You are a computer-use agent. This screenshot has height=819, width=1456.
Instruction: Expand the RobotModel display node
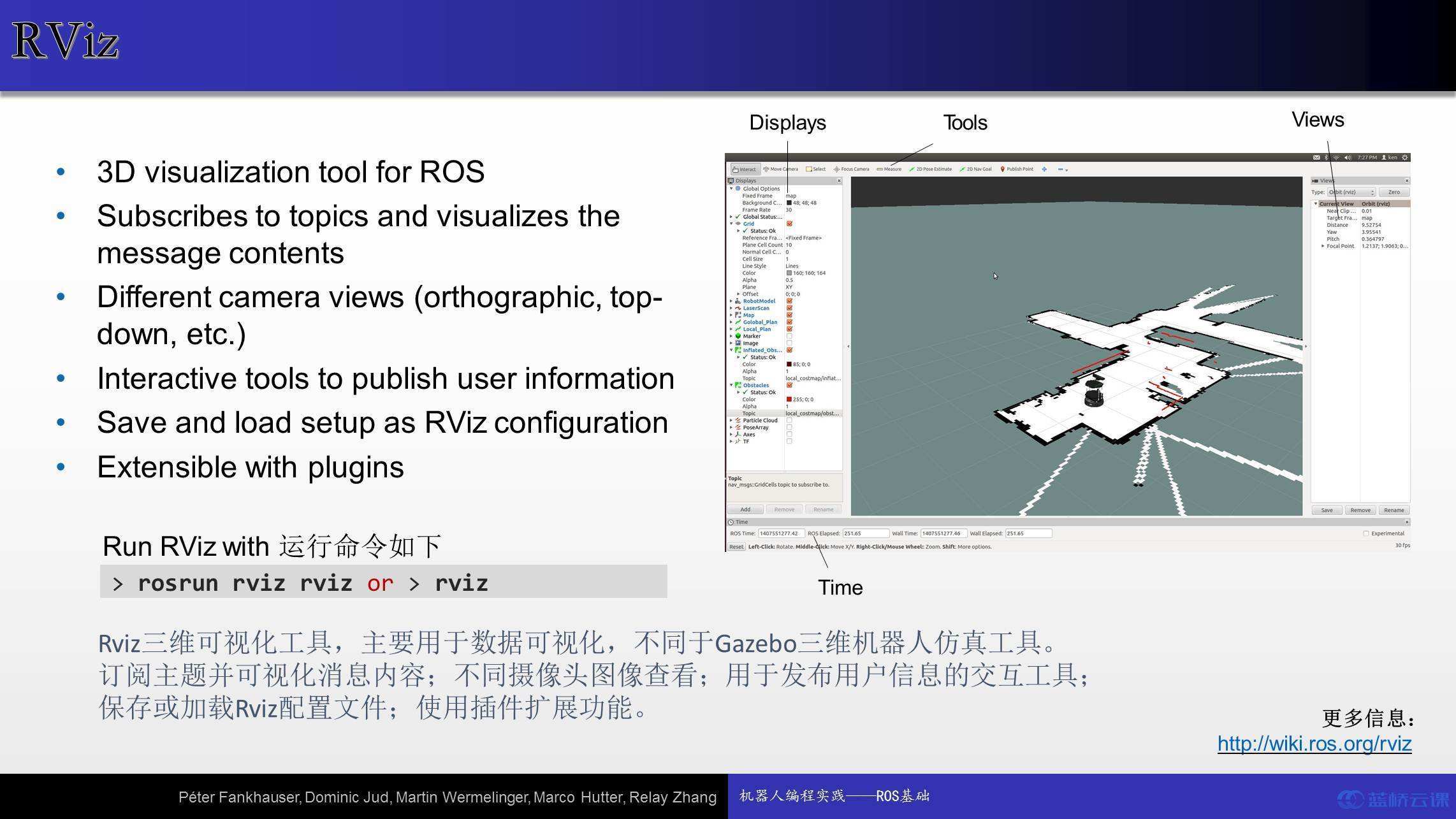click(731, 301)
